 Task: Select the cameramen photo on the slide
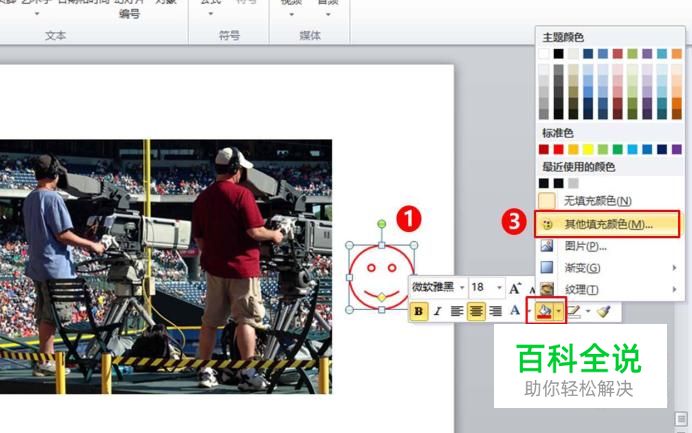[x=166, y=267]
